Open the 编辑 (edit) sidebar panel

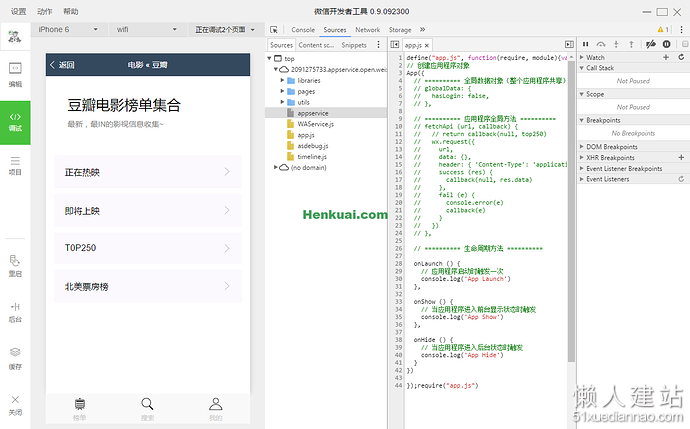pyautogui.click(x=15, y=74)
